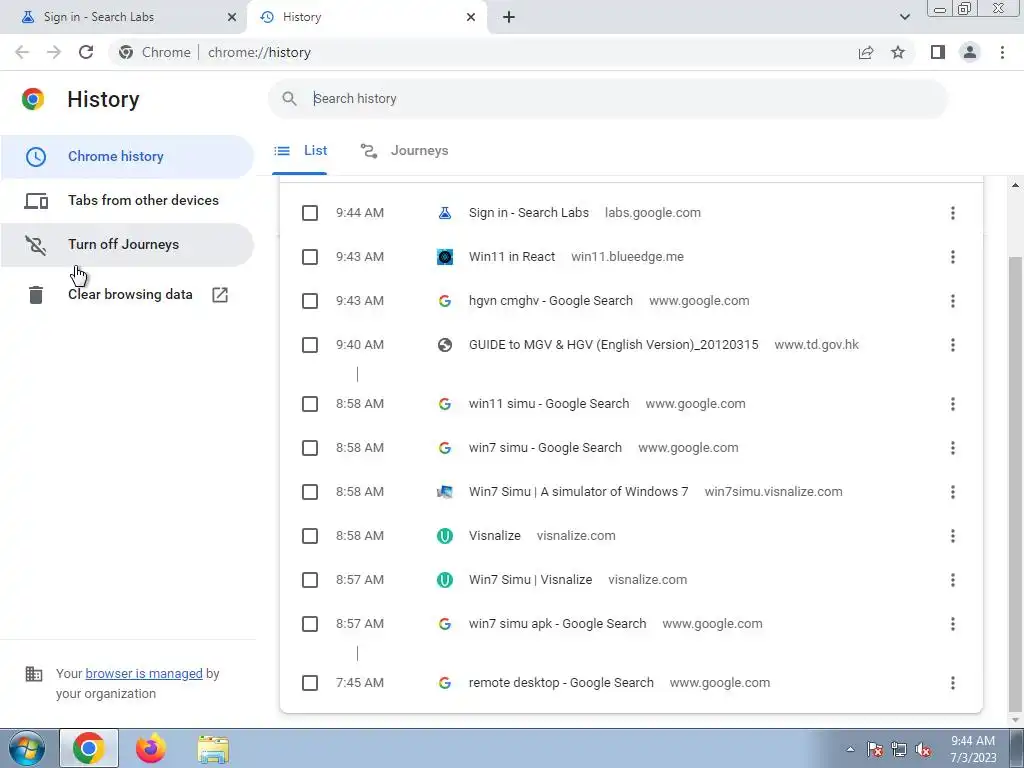Click the Win11 in React favicon
The image size is (1024, 768).
tap(445, 257)
